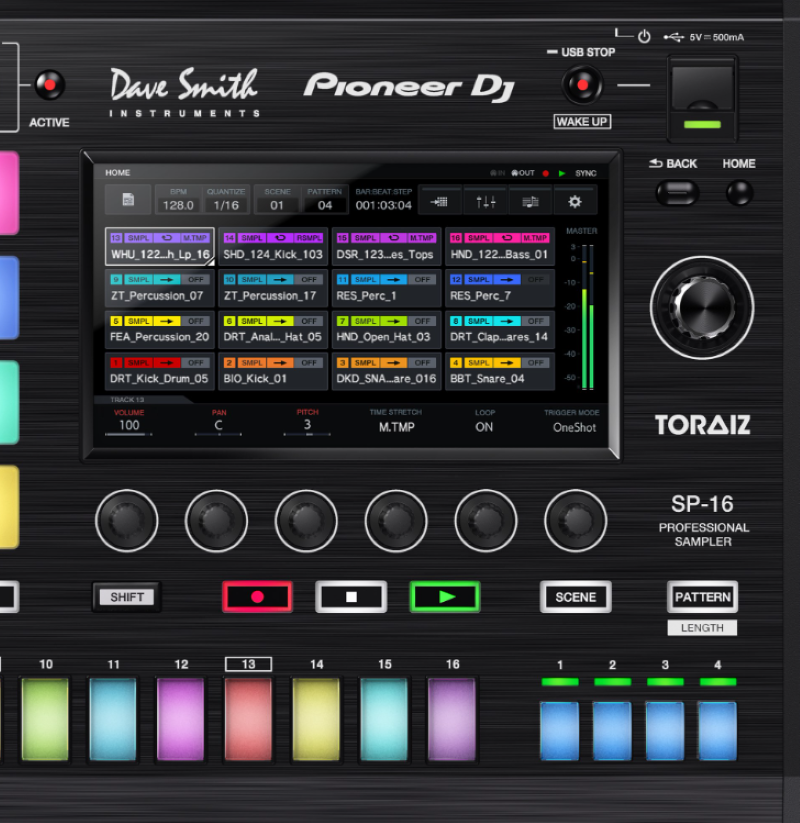The height and width of the screenshot is (823, 800).
Task: Adjust the VOLUME 100 parameter
Action: coord(129,422)
